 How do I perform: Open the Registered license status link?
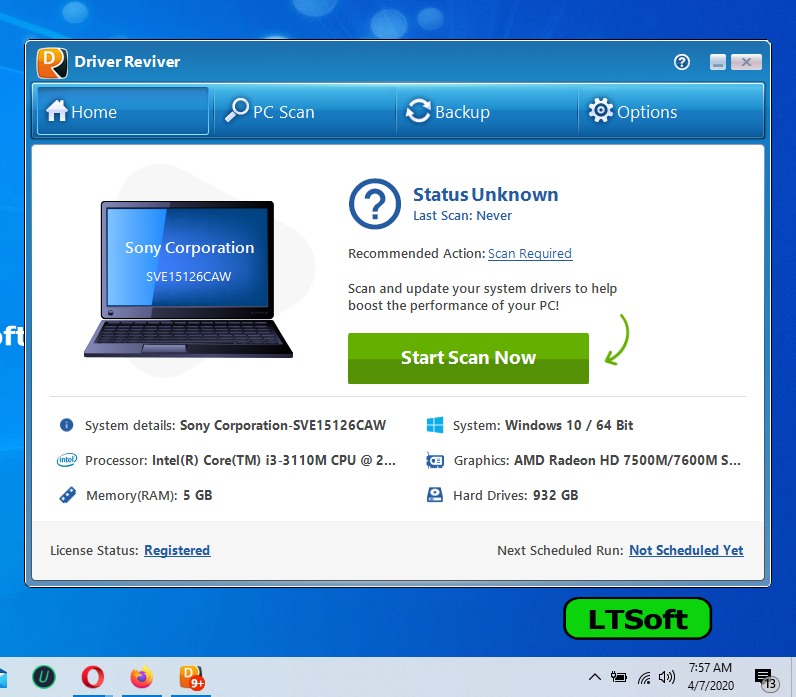click(177, 550)
